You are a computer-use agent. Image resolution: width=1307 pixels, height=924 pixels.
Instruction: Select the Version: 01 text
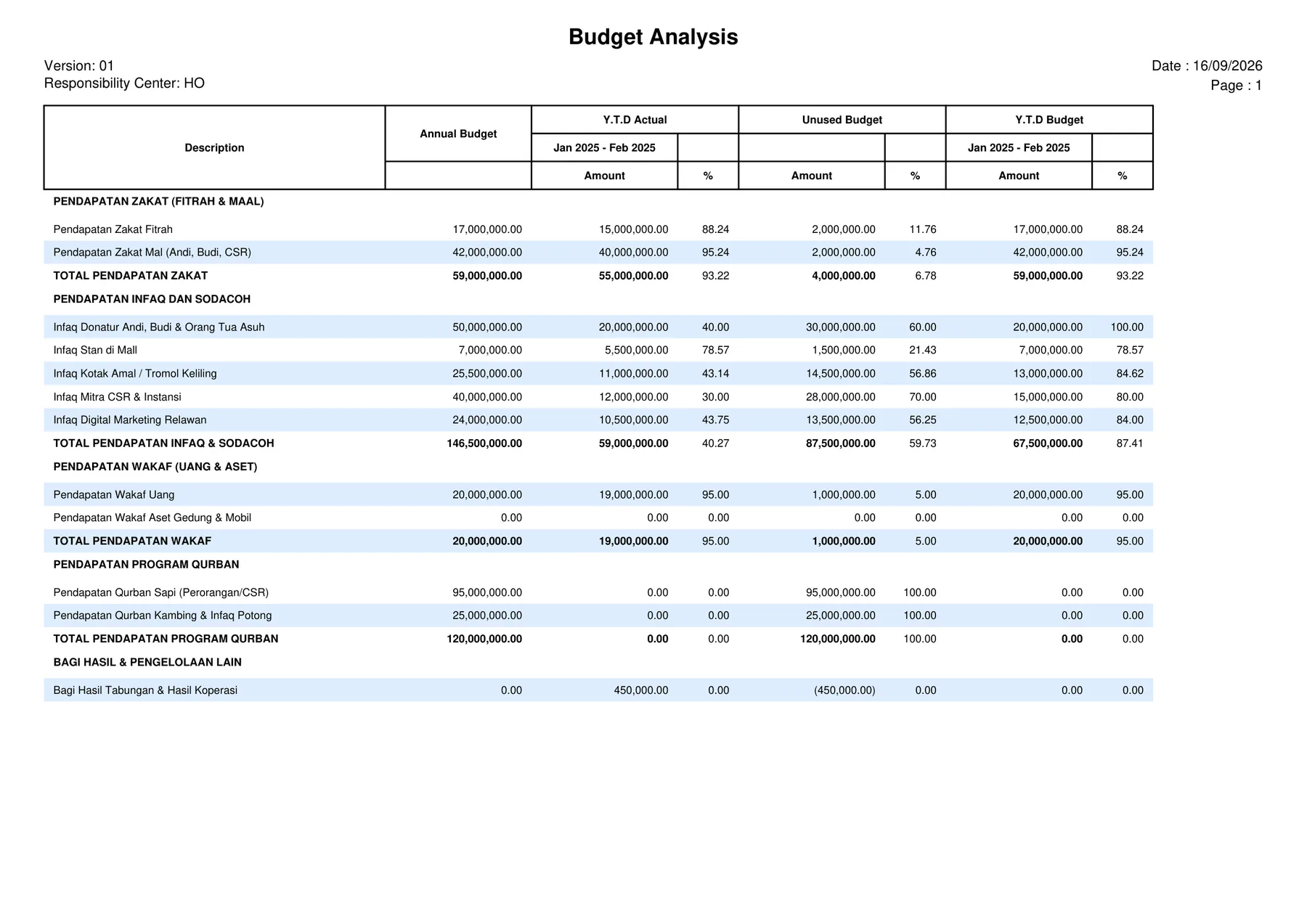pyautogui.click(x=79, y=66)
